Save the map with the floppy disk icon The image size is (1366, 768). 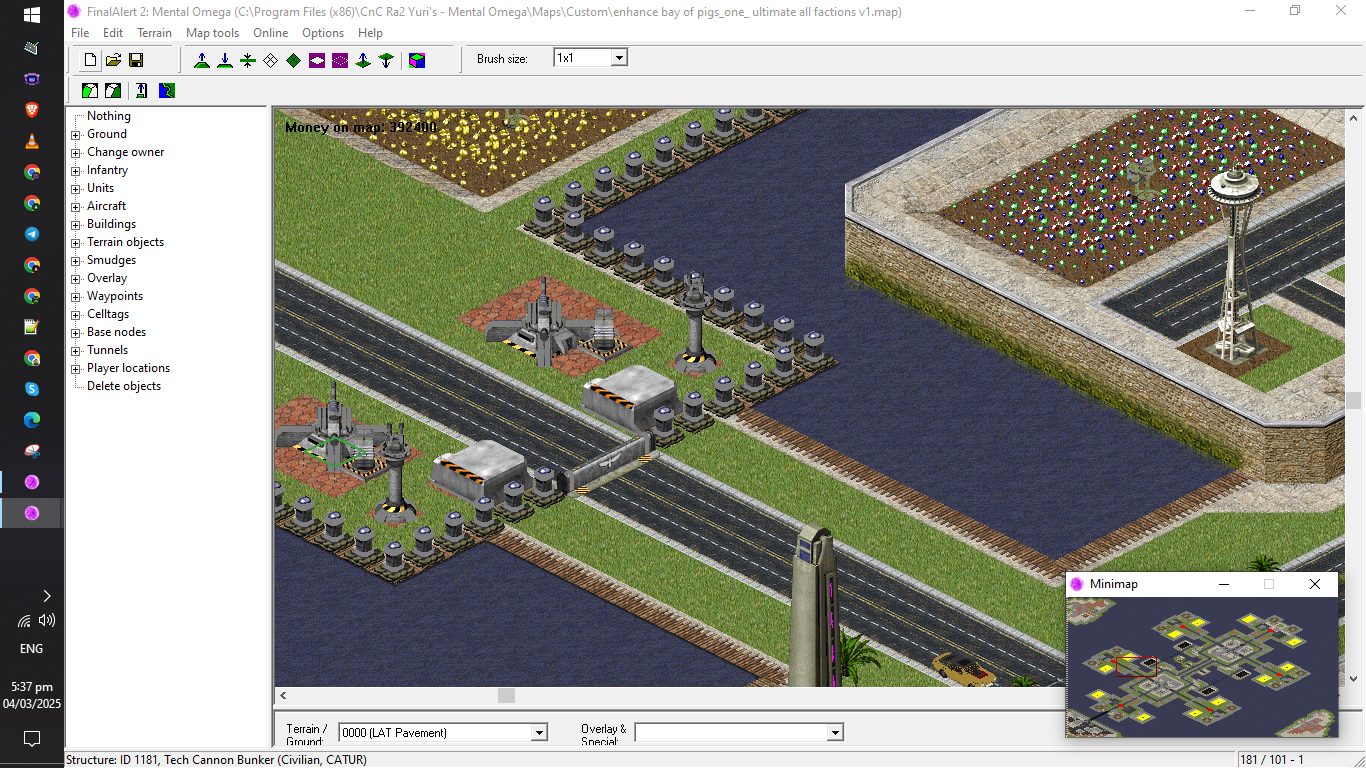click(136, 60)
